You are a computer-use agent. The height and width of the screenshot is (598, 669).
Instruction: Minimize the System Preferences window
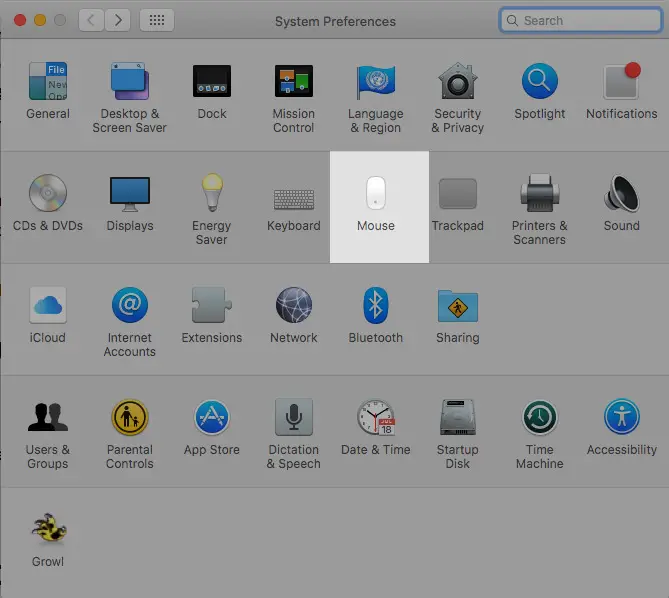point(40,20)
